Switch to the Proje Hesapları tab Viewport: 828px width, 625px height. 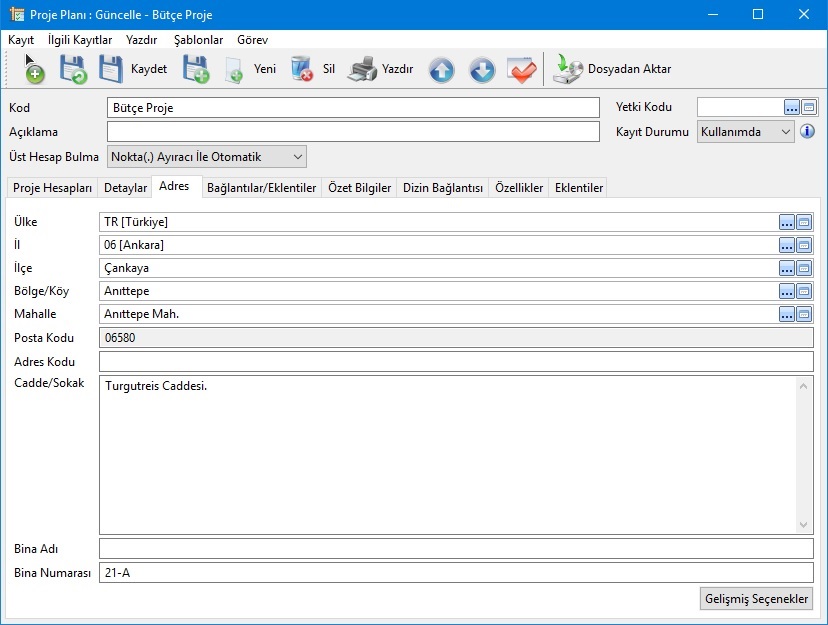[52, 188]
